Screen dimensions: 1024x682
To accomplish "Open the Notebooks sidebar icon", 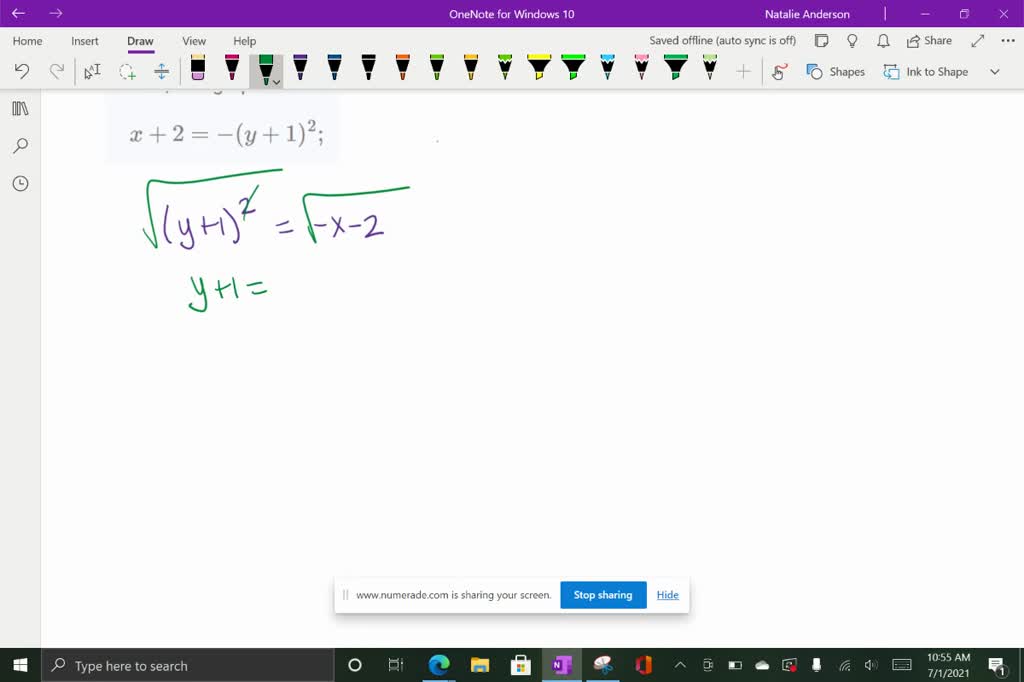I will coord(19,108).
